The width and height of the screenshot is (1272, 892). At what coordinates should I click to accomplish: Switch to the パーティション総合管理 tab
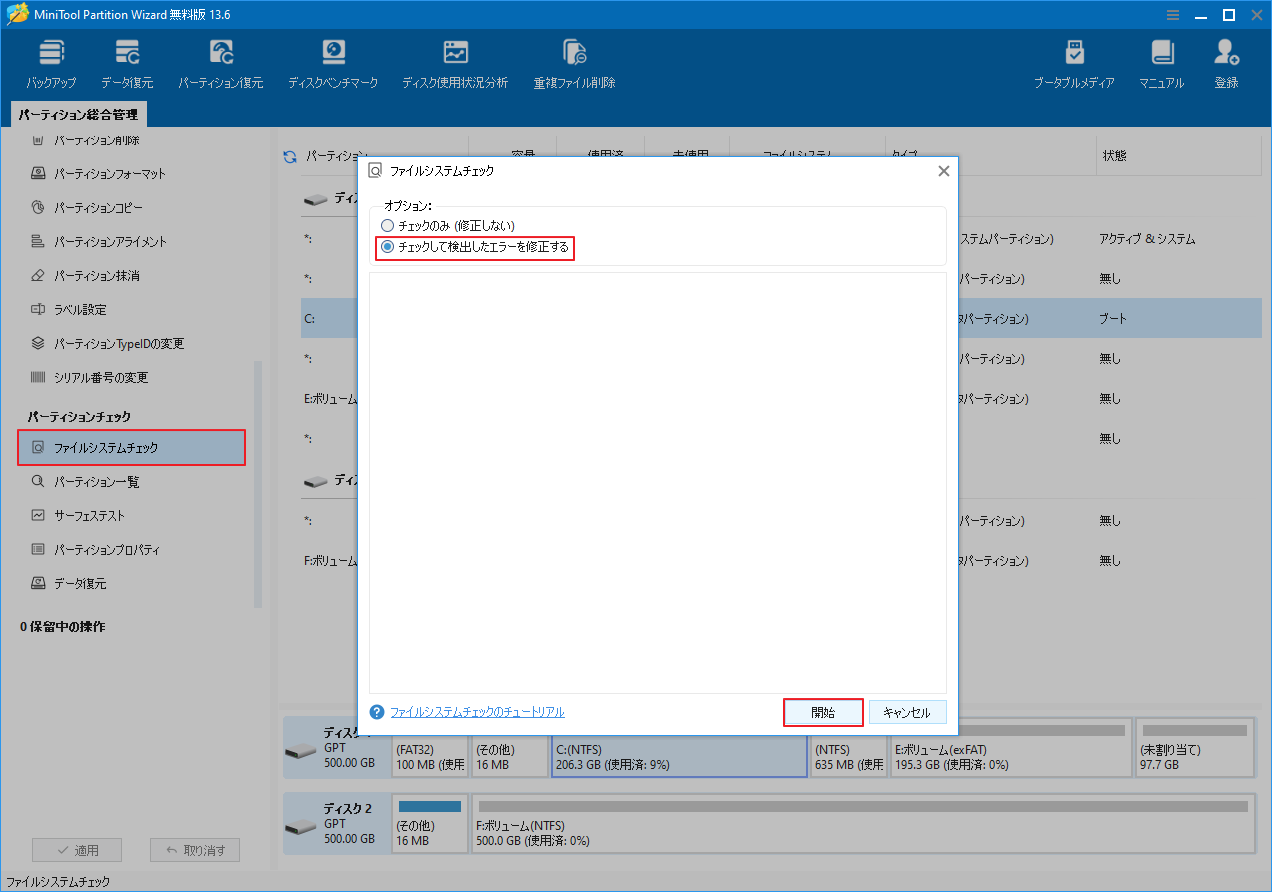pyautogui.click(x=78, y=114)
